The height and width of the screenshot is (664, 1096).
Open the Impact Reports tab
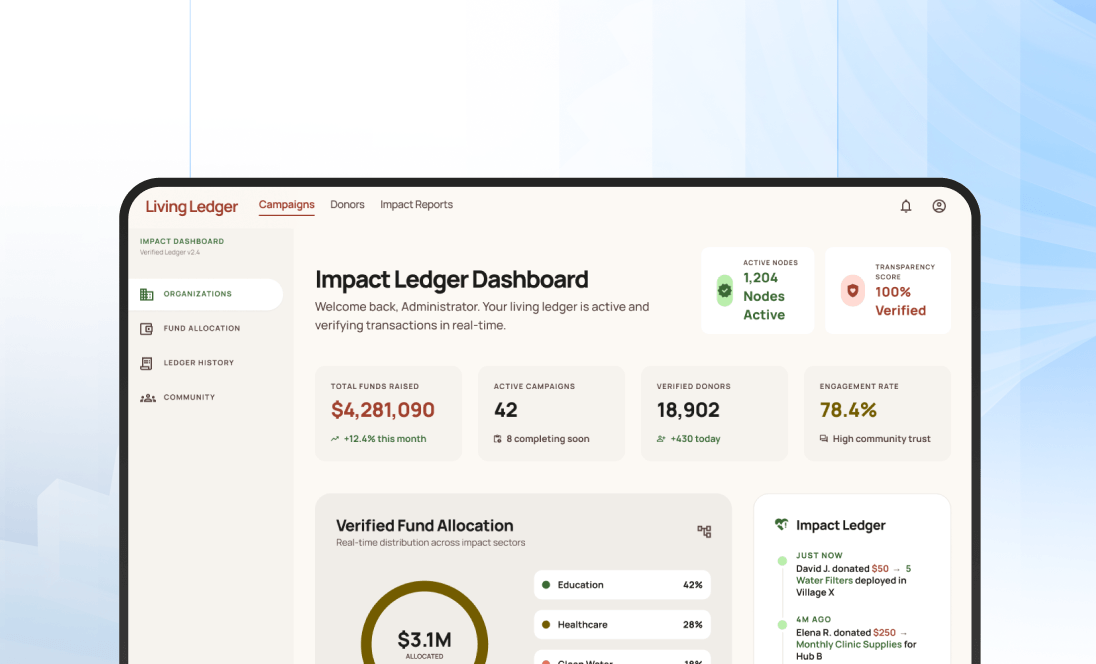point(416,204)
